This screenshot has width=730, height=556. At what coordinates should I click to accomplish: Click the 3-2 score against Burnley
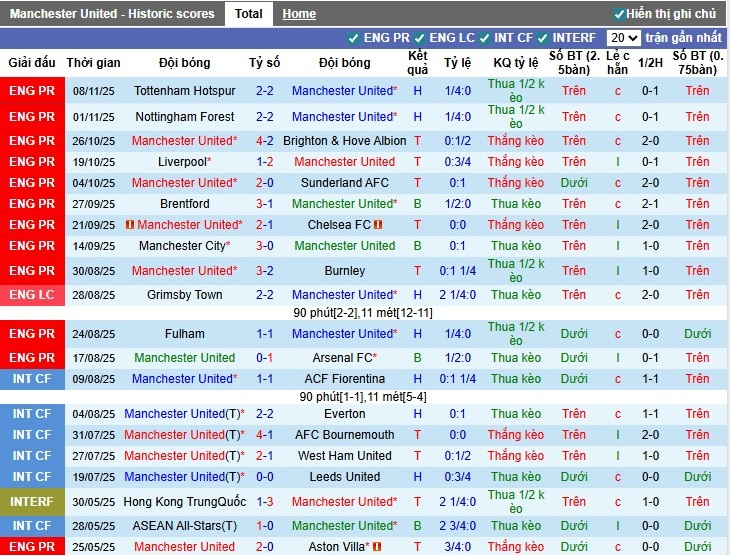coord(264,271)
